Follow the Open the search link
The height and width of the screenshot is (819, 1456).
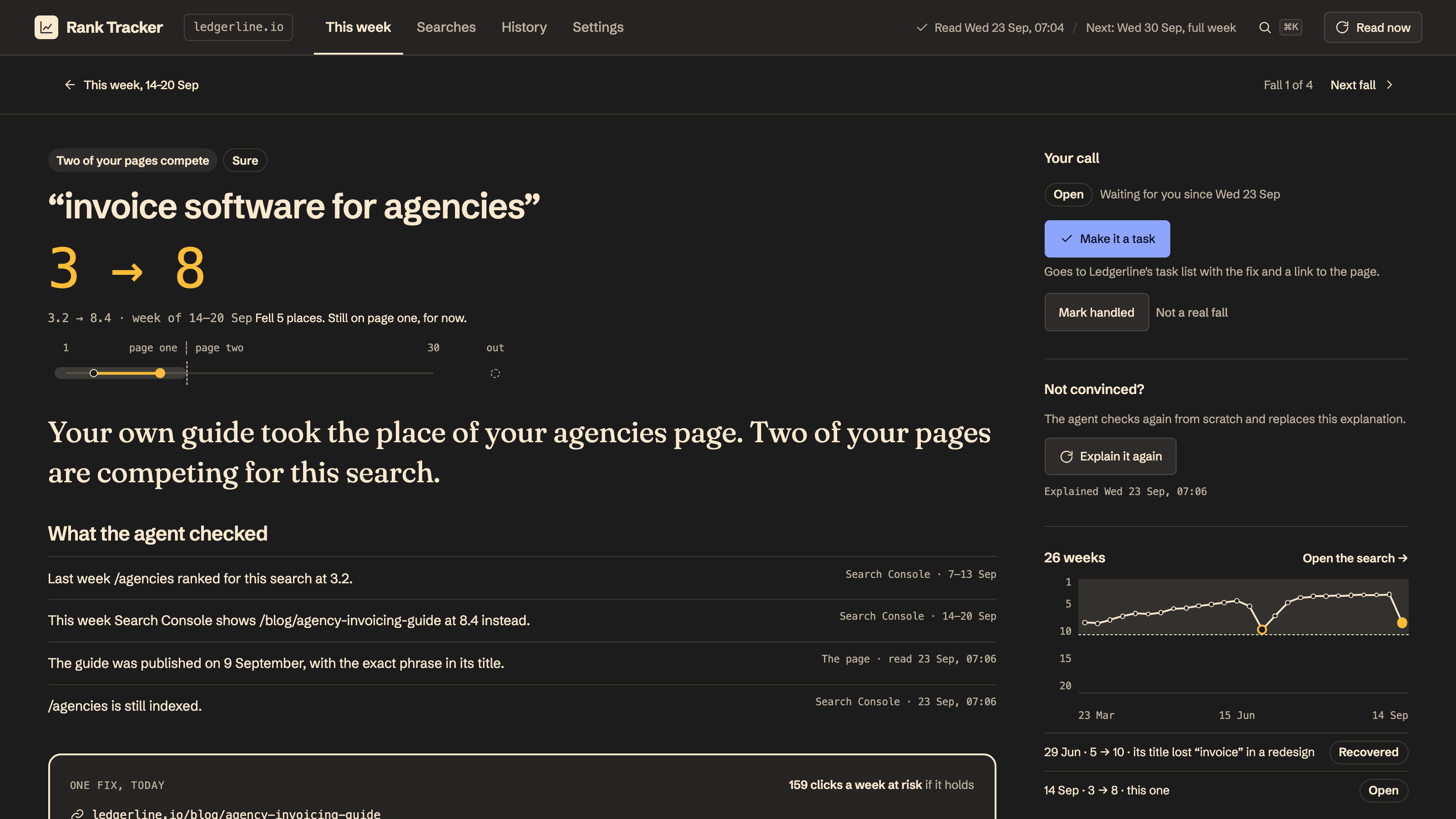[1355, 558]
